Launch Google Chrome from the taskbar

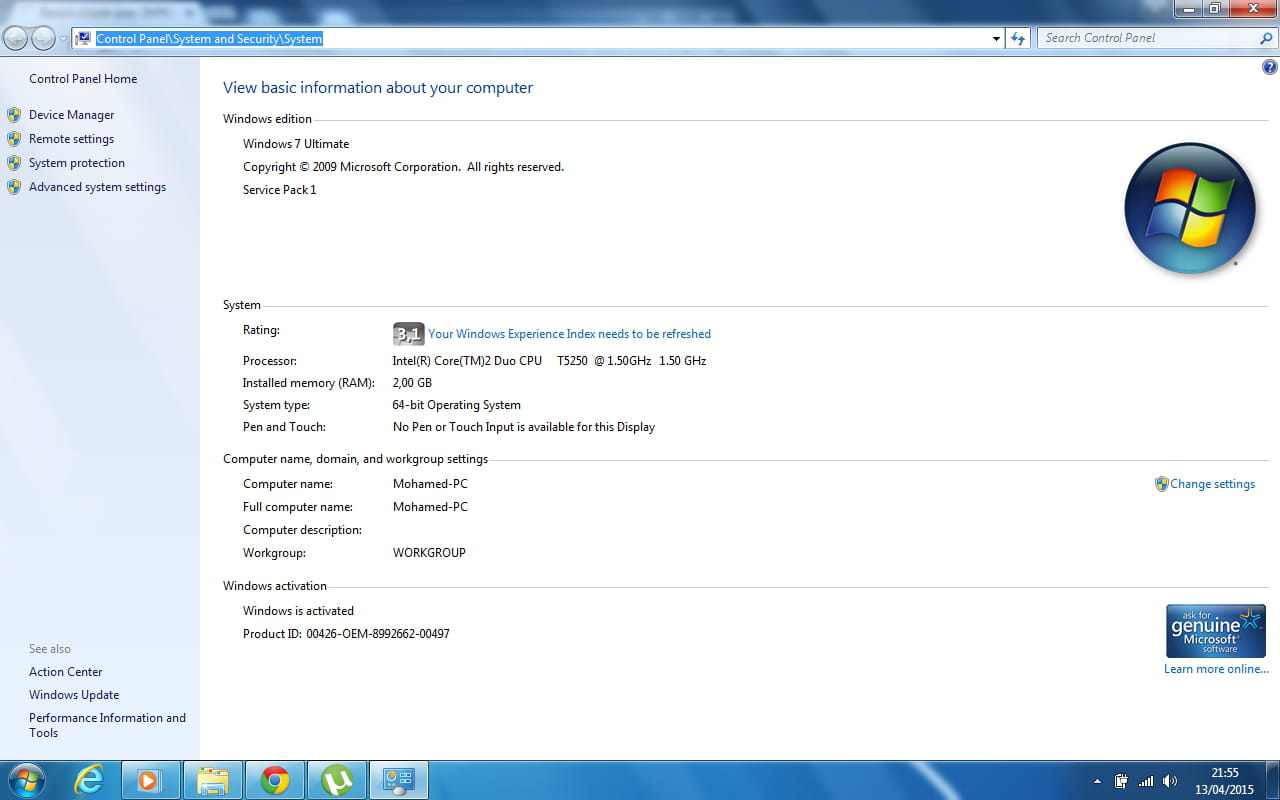click(x=275, y=780)
